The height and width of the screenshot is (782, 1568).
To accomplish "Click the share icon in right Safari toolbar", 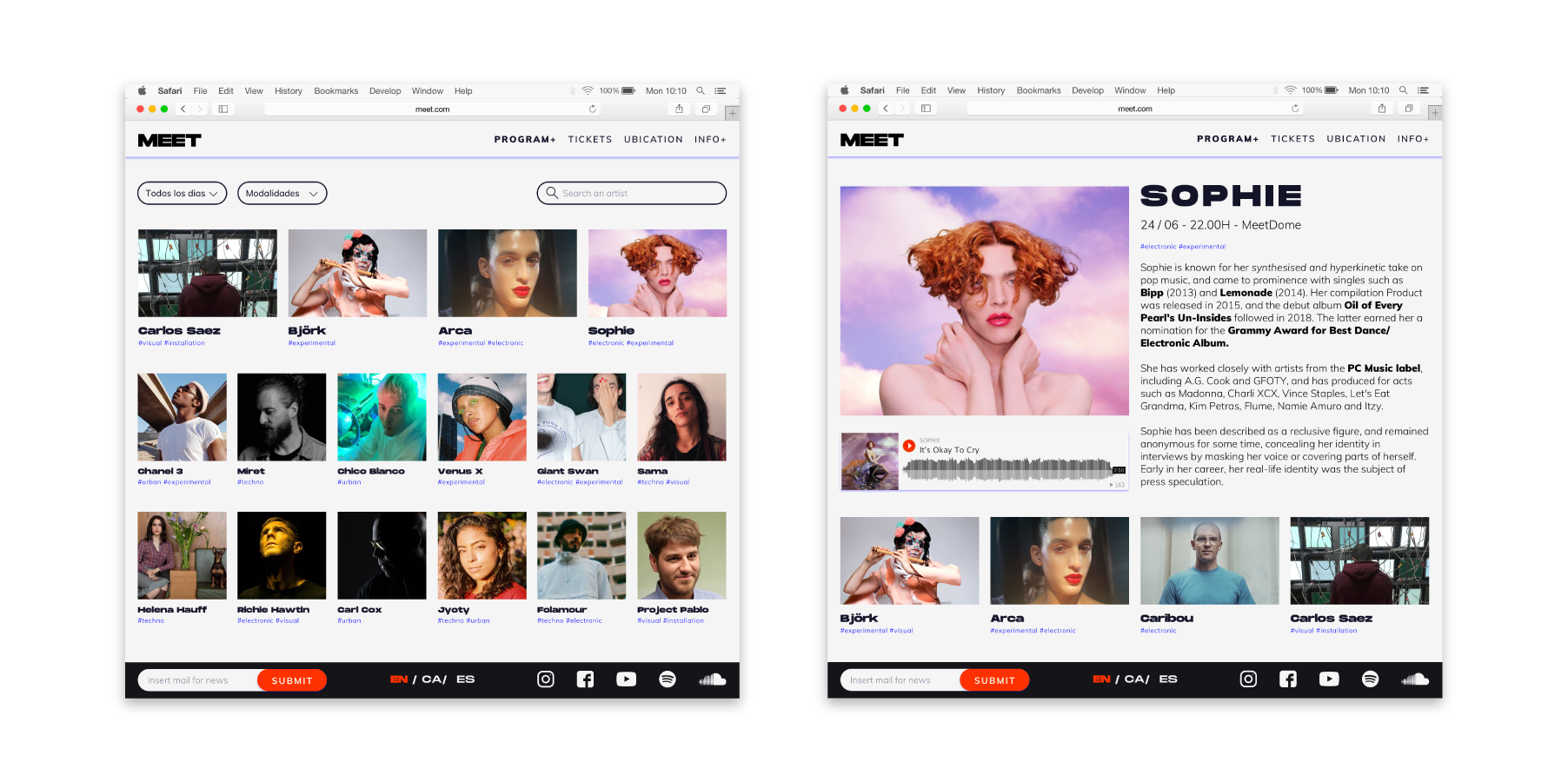I will pyautogui.click(x=1382, y=109).
